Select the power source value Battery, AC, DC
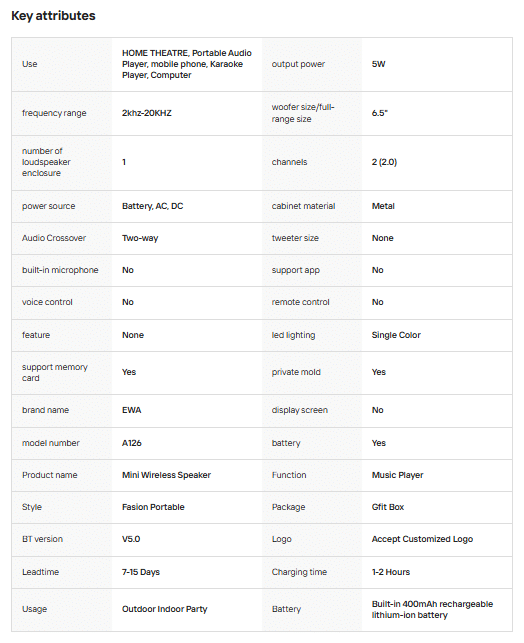524x643 pixels. pos(153,206)
